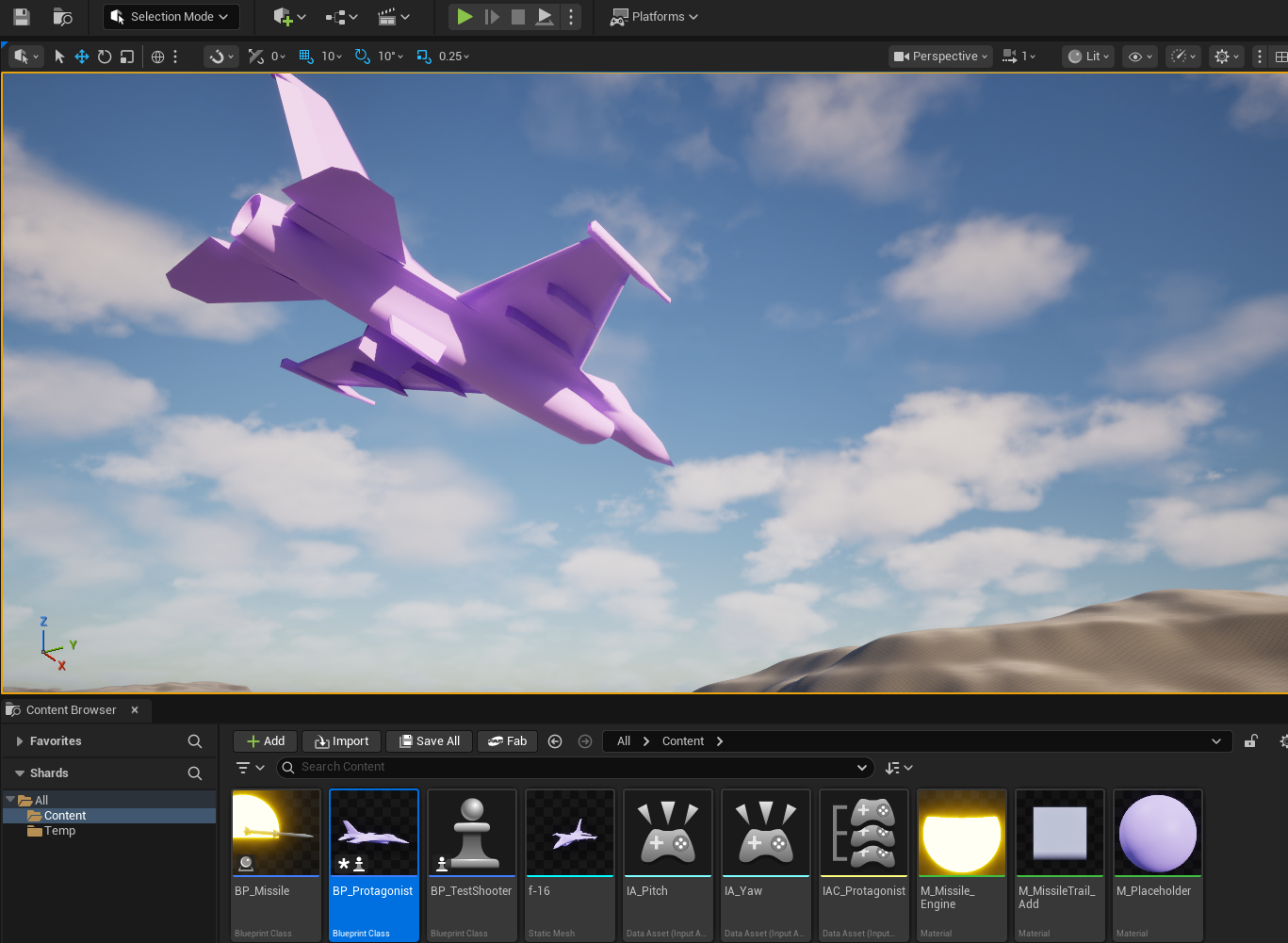Open the Cinematics clapperboard dropdown
The width and height of the screenshot is (1288, 943).
tap(393, 17)
